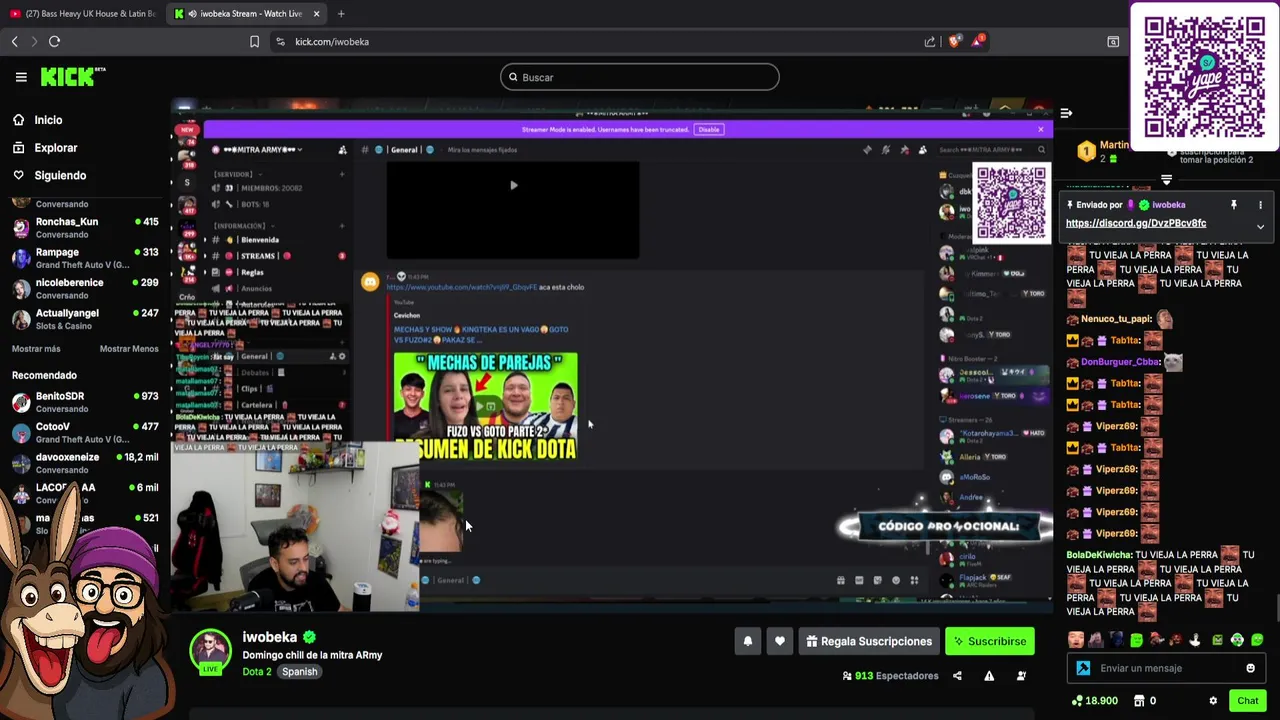Open chat settings gear icon
Viewport: 1280px width, 720px height.
[x=1213, y=701]
